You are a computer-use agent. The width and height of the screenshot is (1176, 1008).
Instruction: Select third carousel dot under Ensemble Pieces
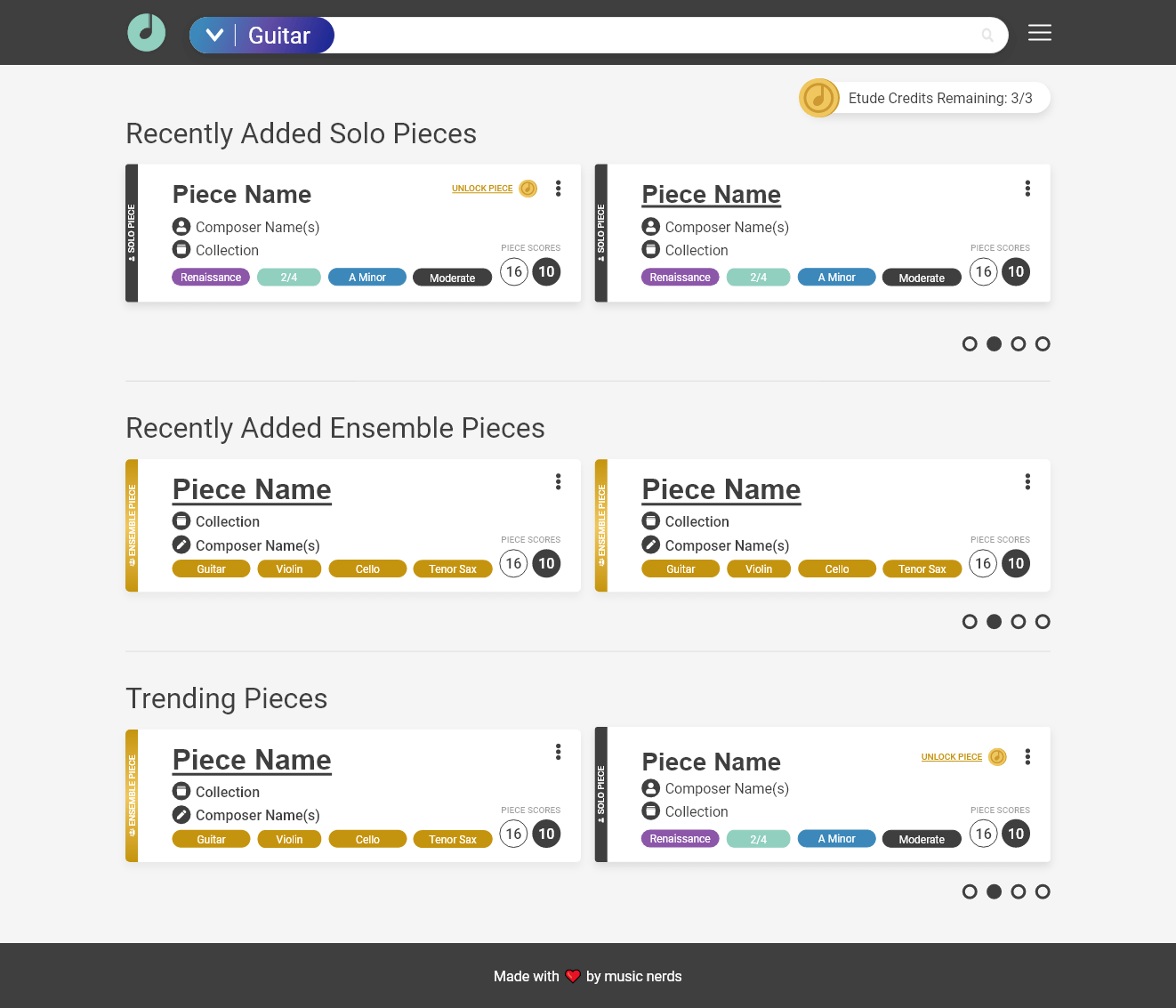tap(1019, 622)
